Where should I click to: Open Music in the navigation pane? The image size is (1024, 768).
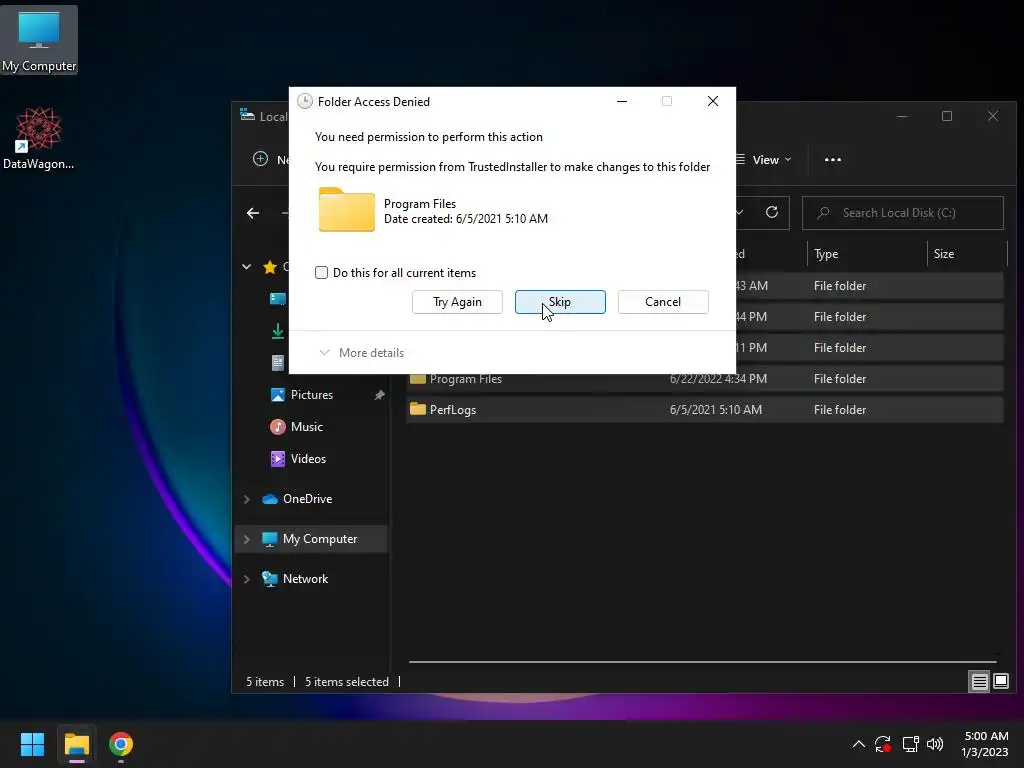click(x=296, y=427)
